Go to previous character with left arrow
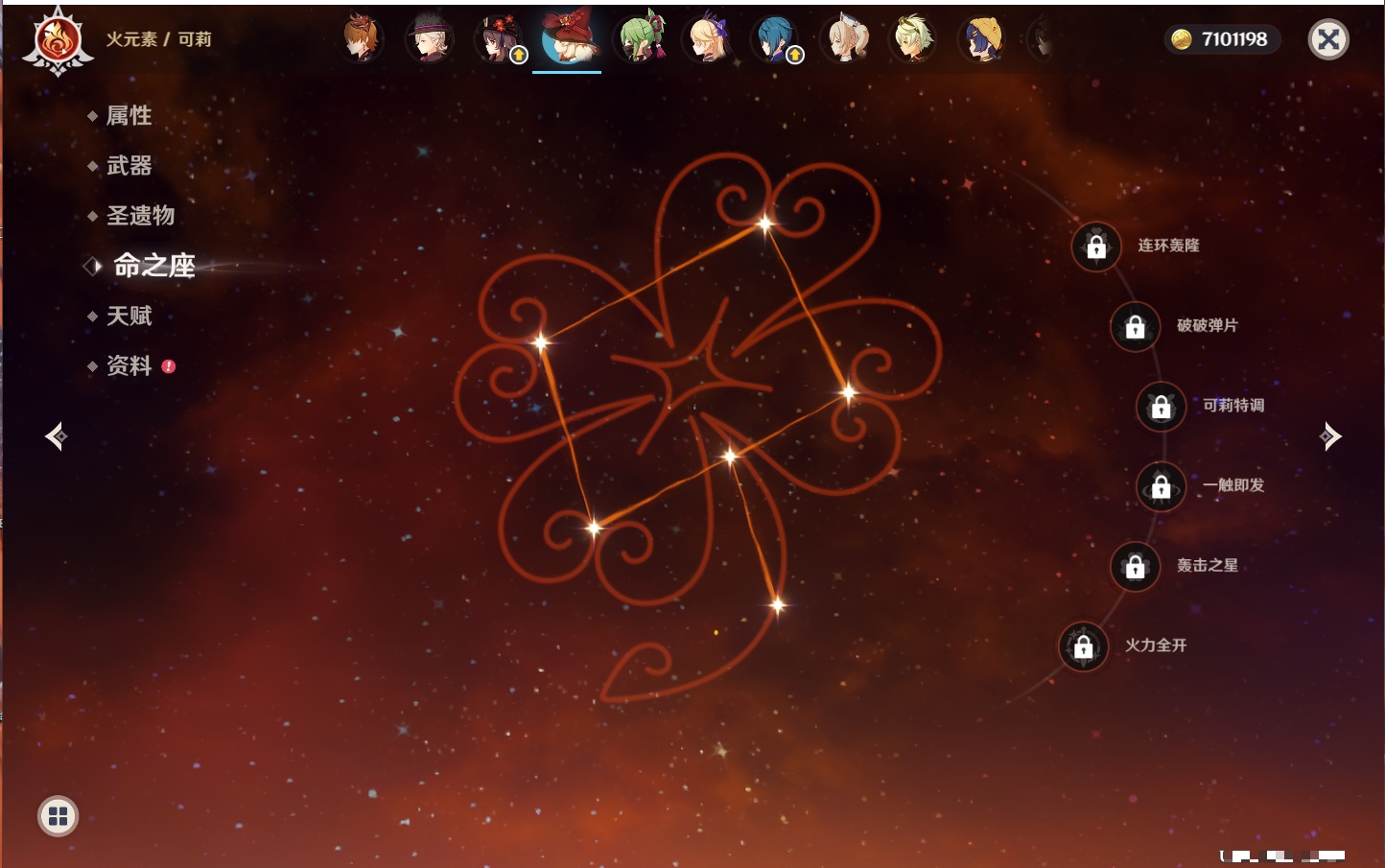This screenshot has width=1385, height=868. [x=56, y=436]
